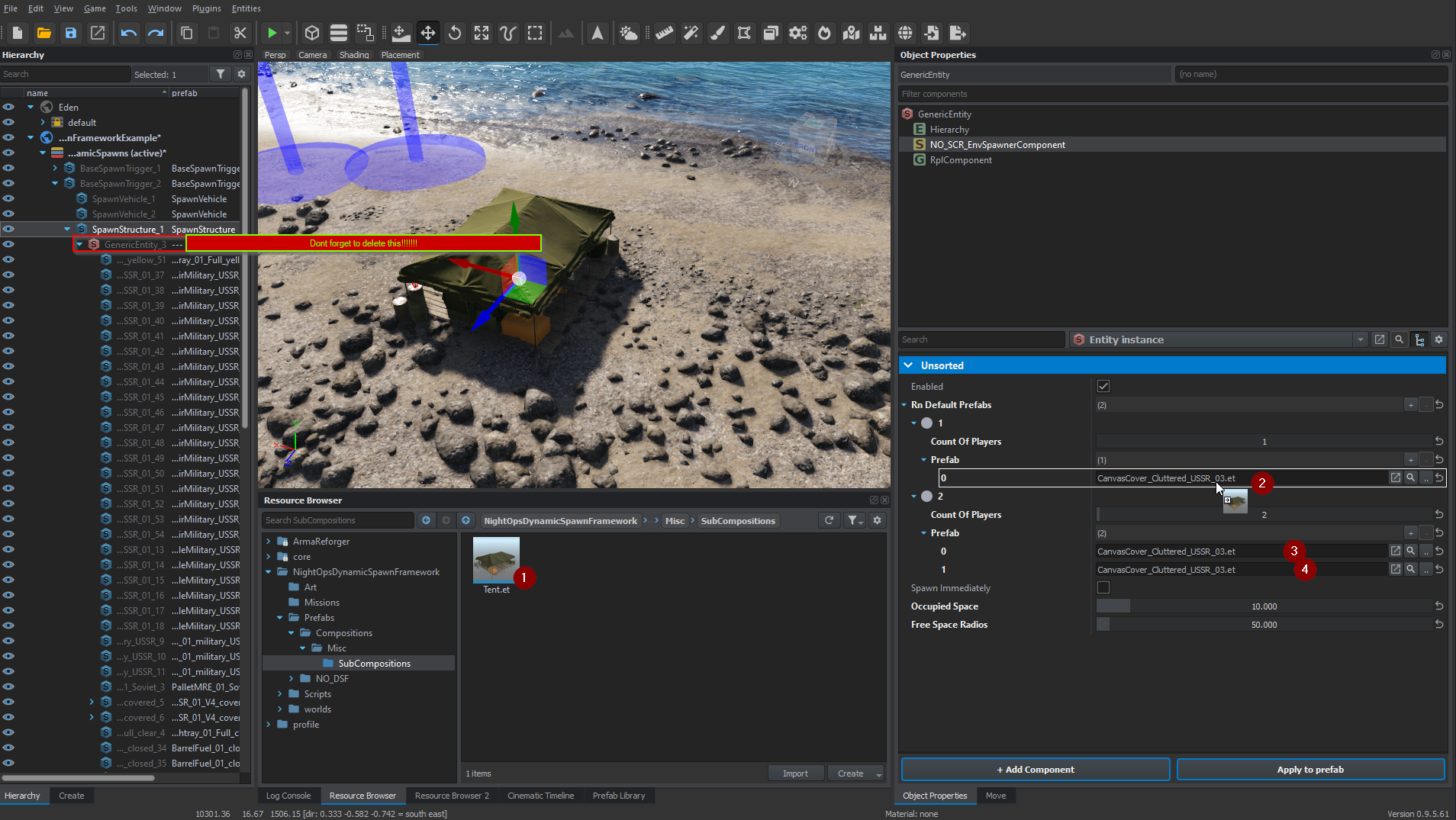Click the Apply to prefab button

tap(1310, 770)
